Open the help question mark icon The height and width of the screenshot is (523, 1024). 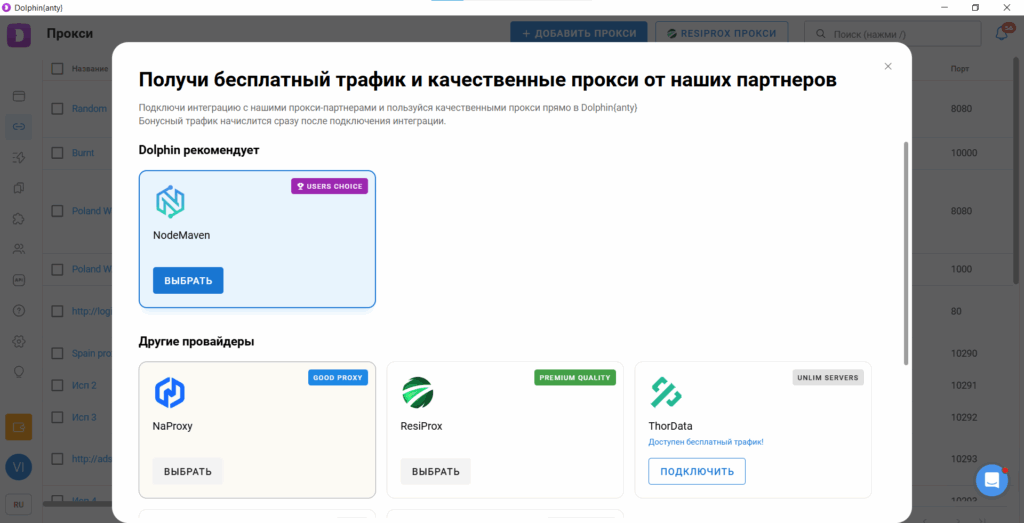click(19, 310)
